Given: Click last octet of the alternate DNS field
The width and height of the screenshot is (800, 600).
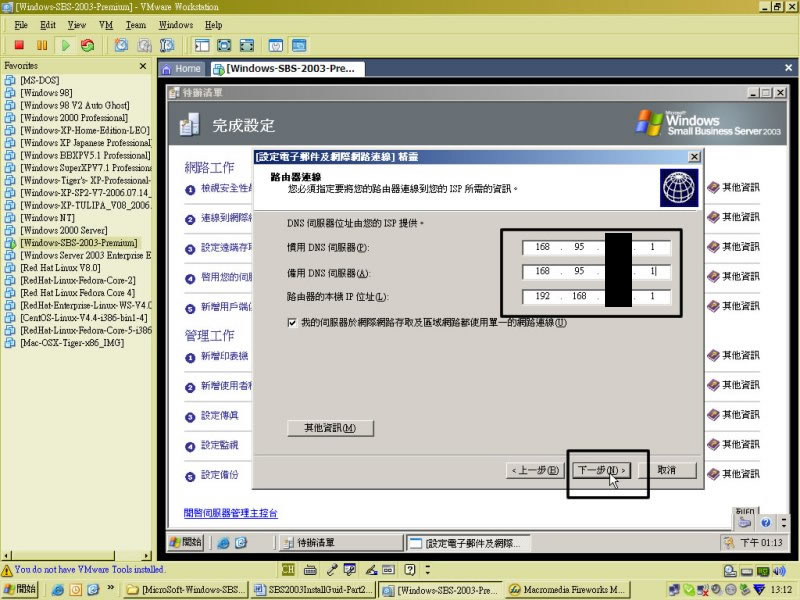Looking at the screenshot, I should (653, 271).
